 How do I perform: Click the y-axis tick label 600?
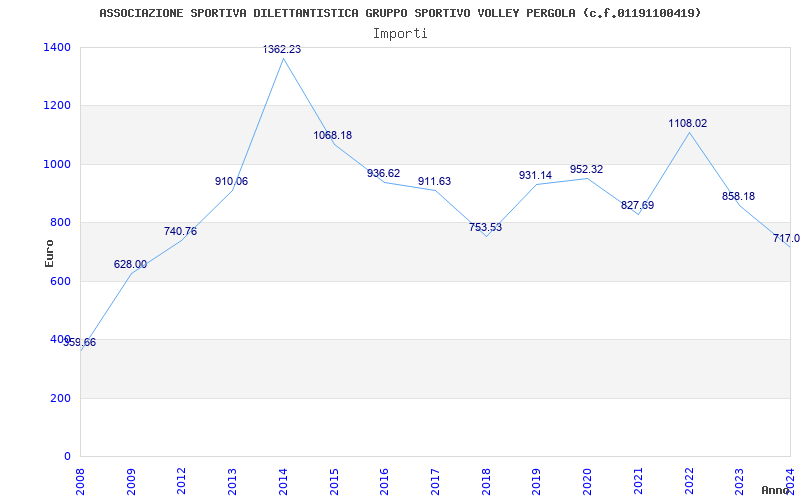[60, 281]
